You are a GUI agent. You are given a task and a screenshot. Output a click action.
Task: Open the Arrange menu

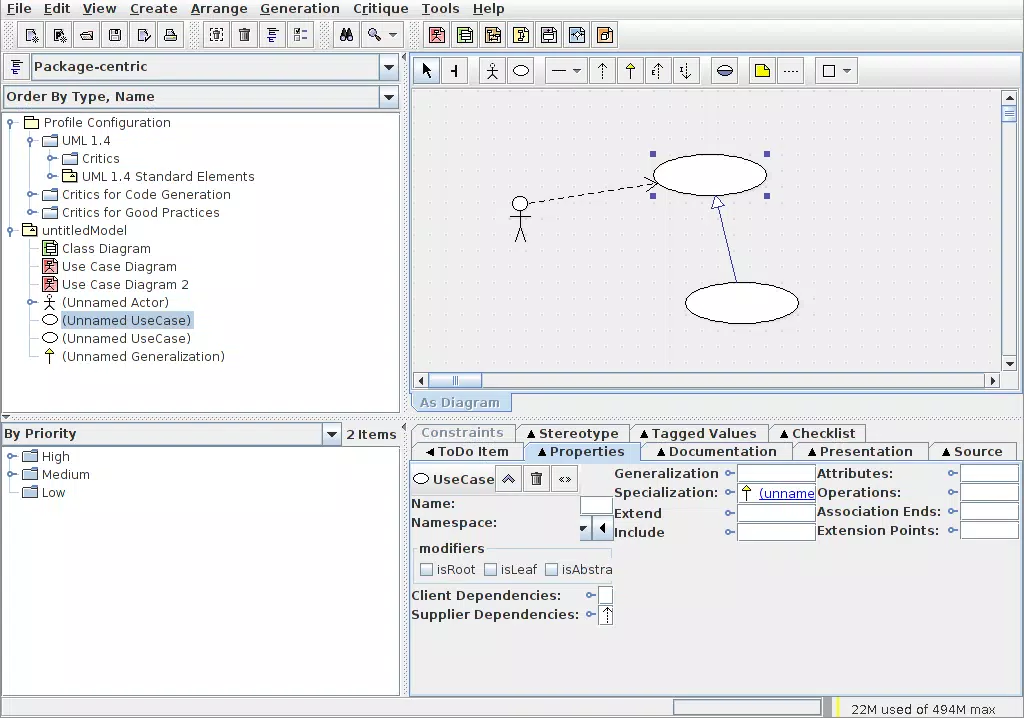tap(219, 8)
